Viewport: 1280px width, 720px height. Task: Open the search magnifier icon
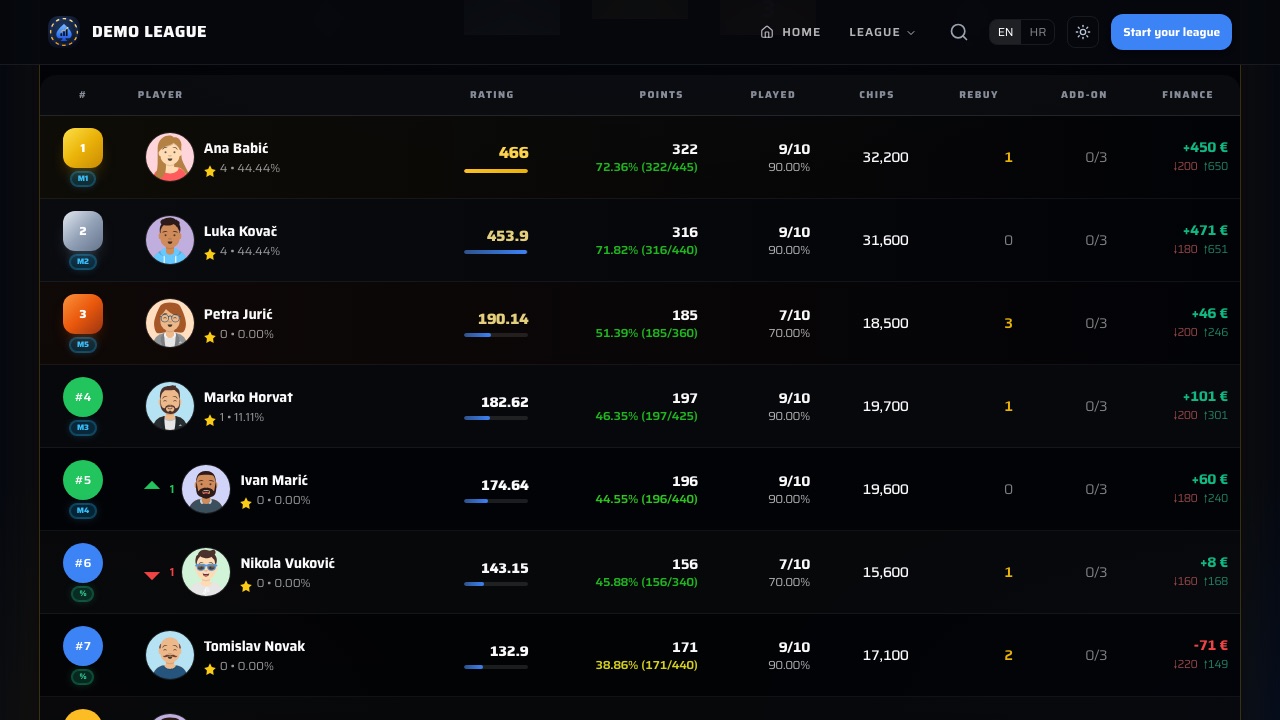[959, 32]
